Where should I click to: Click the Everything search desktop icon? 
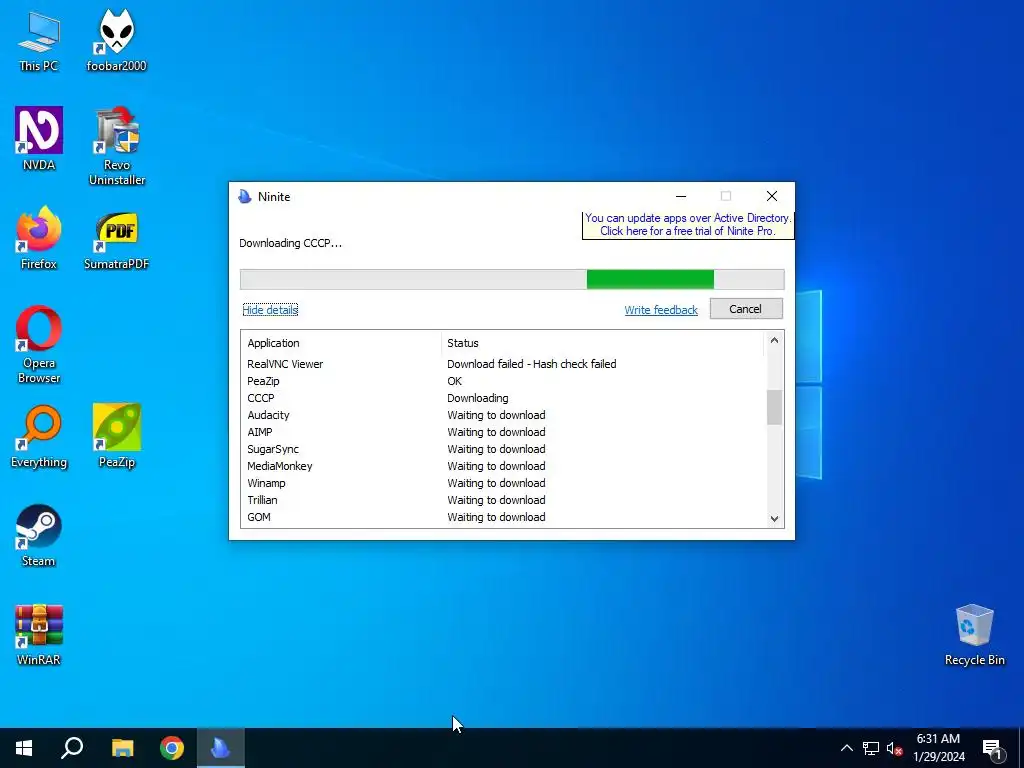[x=39, y=437]
